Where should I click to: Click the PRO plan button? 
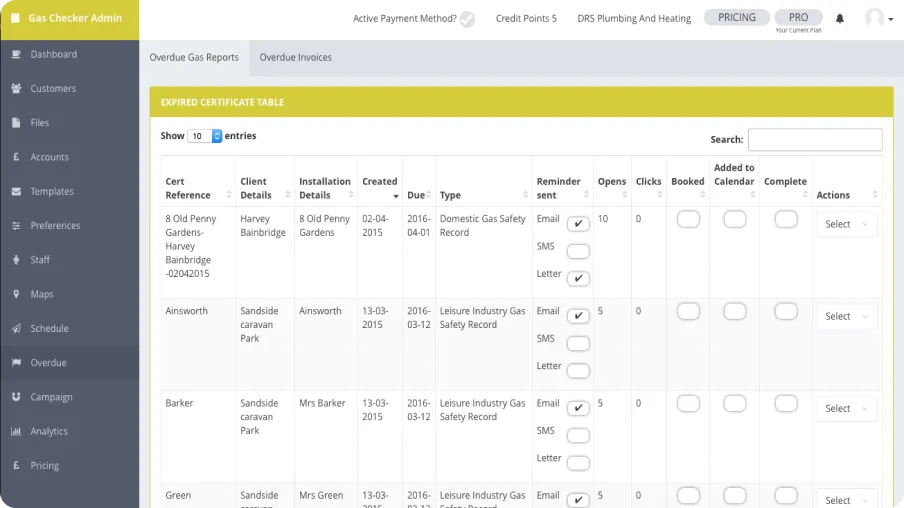pyautogui.click(x=798, y=17)
